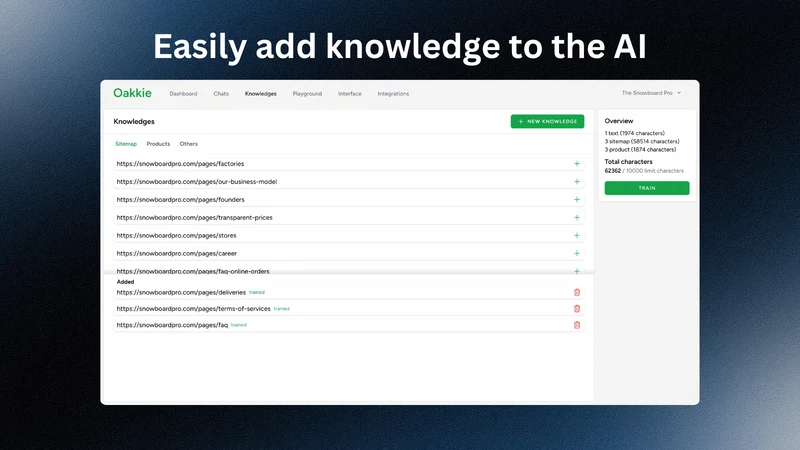Open the Integrations page
Viewport: 800px width, 450px height.
393,94
